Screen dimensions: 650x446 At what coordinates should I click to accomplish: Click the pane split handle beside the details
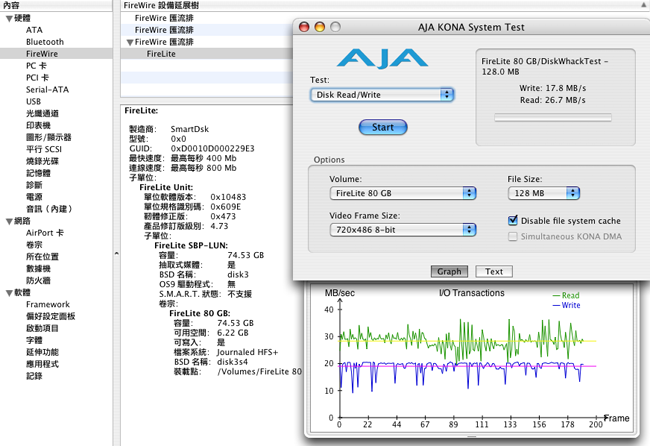[116, 253]
